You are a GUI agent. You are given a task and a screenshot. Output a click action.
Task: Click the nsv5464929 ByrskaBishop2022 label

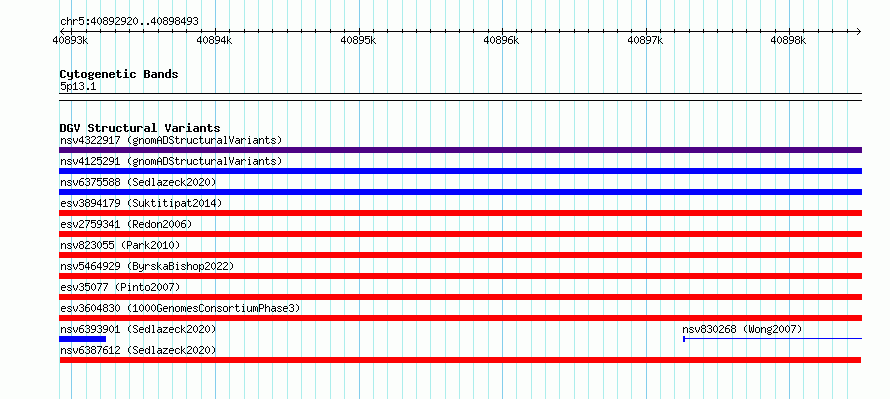147,266
